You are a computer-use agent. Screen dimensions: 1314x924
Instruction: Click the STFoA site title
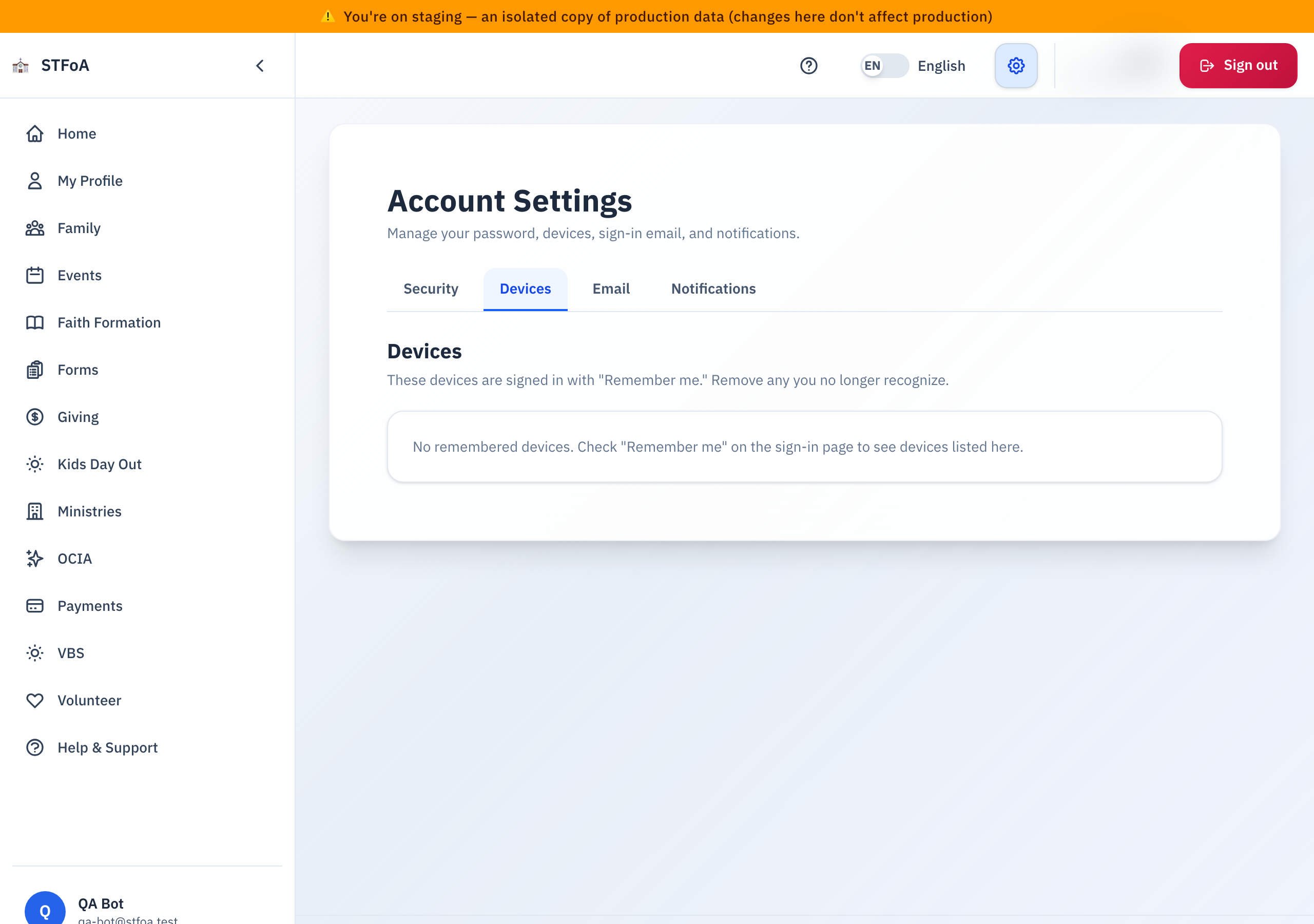[65, 66]
